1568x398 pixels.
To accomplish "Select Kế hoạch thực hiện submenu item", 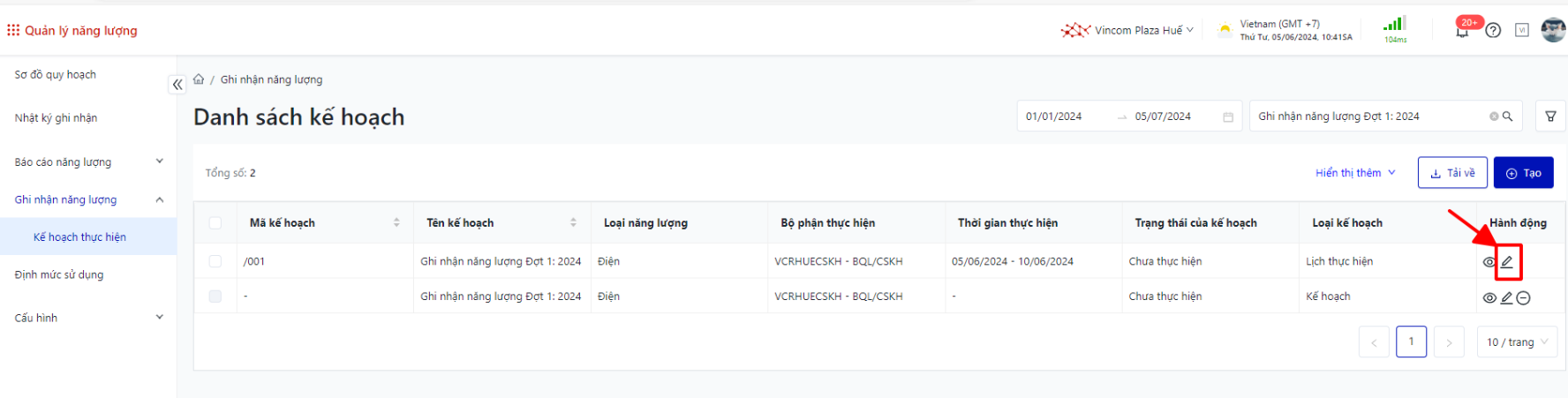I will tap(79, 237).
